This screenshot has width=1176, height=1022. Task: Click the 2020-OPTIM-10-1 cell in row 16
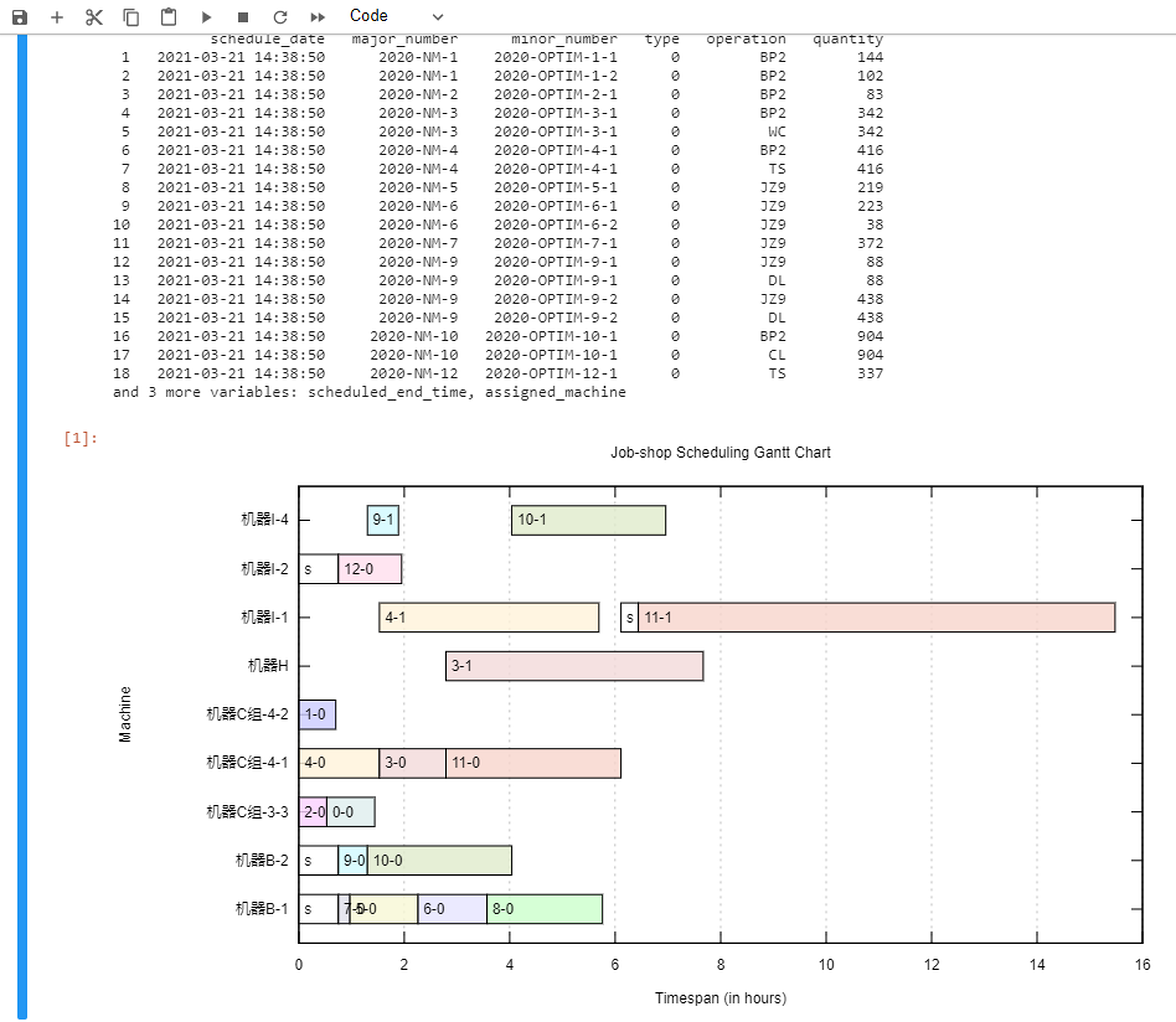pyautogui.click(x=551, y=336)
